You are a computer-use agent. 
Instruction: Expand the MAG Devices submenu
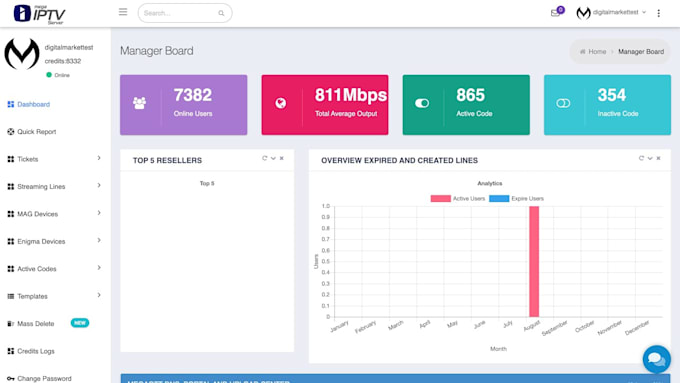[x=99, y=213]
